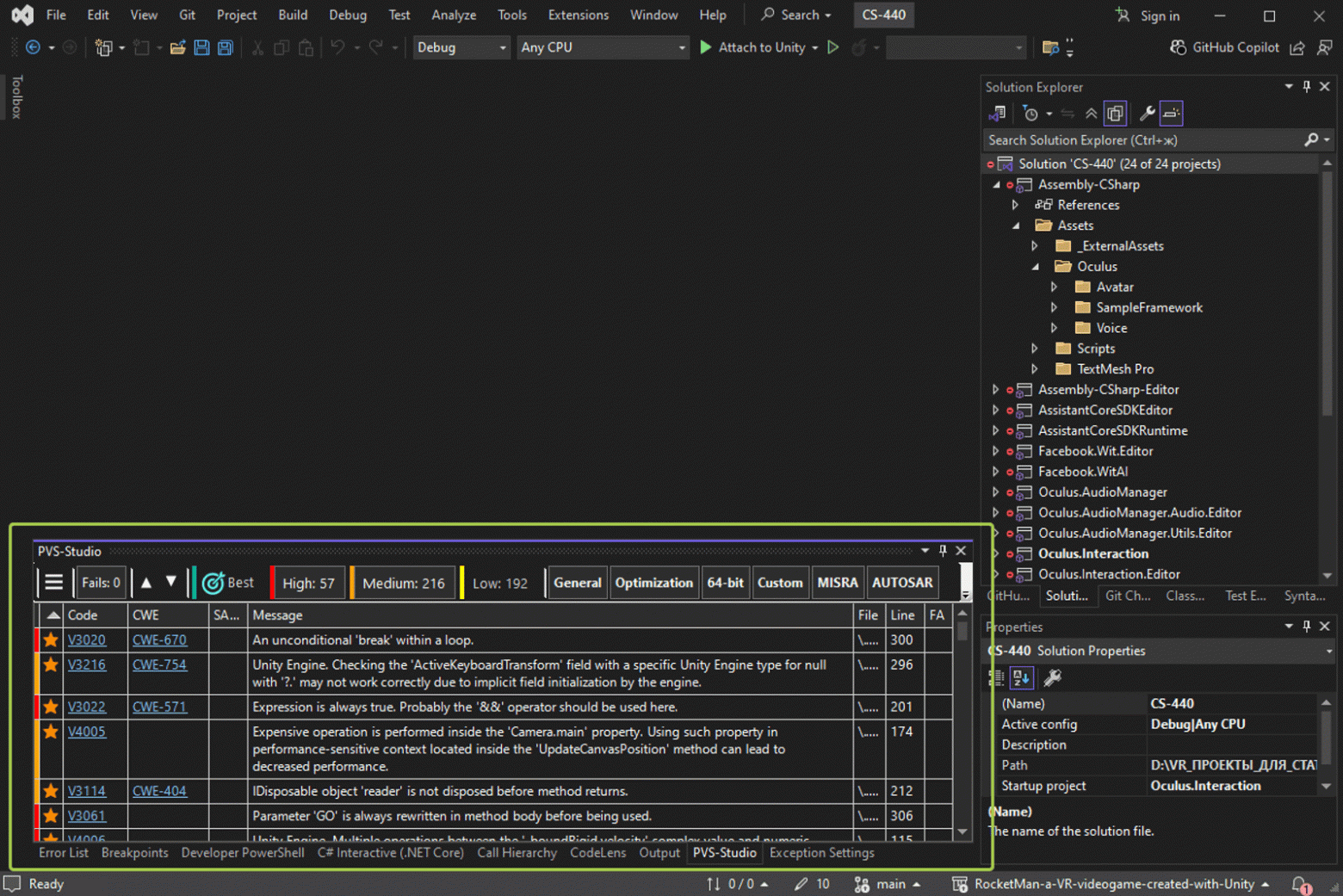This screenshot has height=896, width=1343.
Task: Open the Any CPU platform dropdown
Action: (603, 48)
